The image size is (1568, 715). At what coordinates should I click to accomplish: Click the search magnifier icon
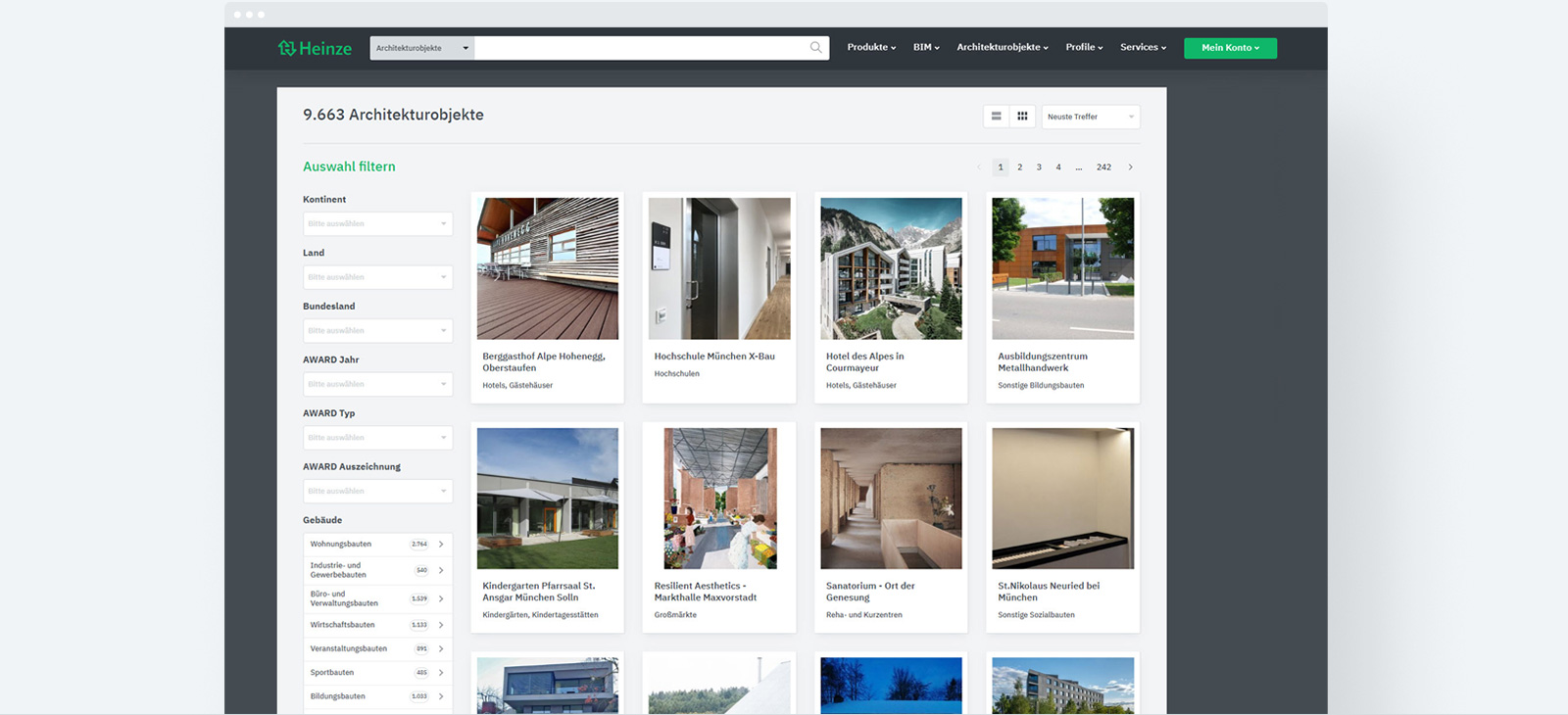[x=815, y=47]
